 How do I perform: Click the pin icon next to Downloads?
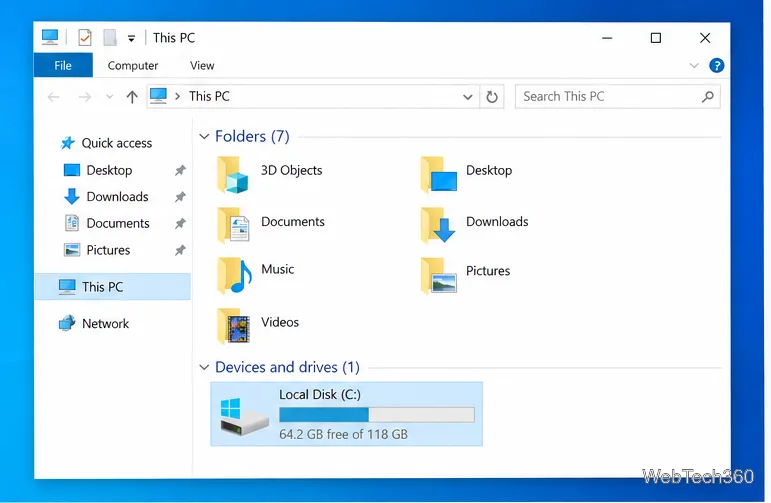180,197
